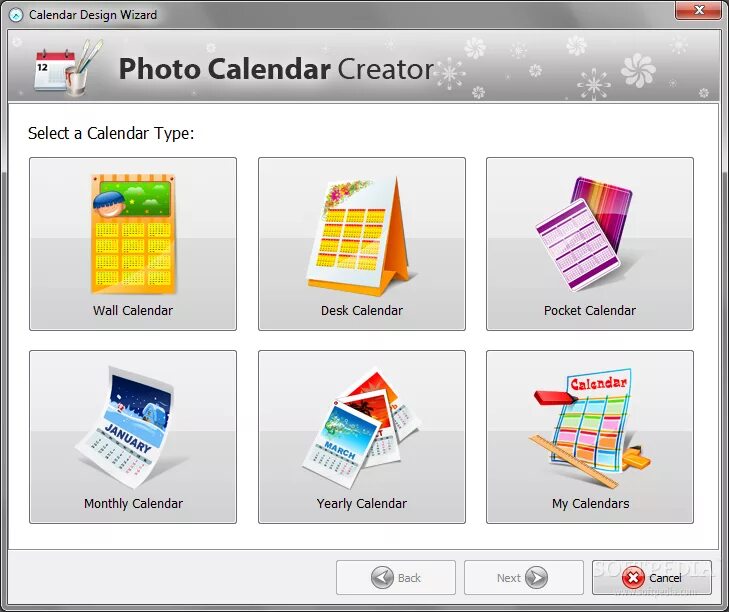The width and height of the screenshot is (729, 612).
Task: Choose the Yearly Calendar photo stack icon
Action: pyautogui.click(x=361, y=427)
